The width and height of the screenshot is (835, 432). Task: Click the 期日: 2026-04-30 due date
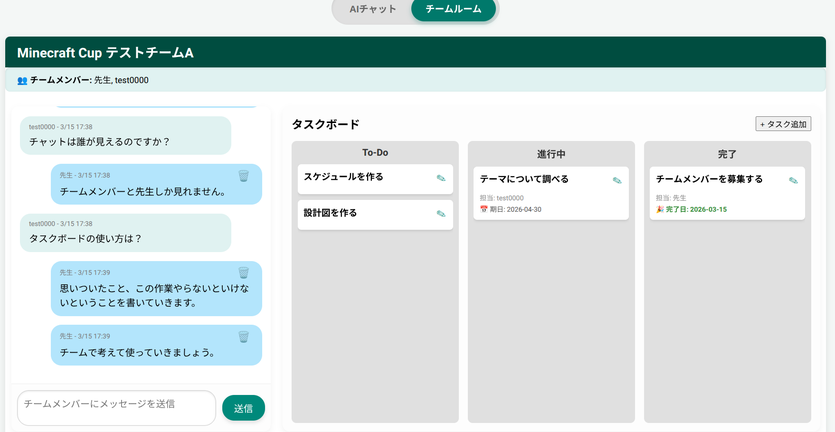pos(515,209)
